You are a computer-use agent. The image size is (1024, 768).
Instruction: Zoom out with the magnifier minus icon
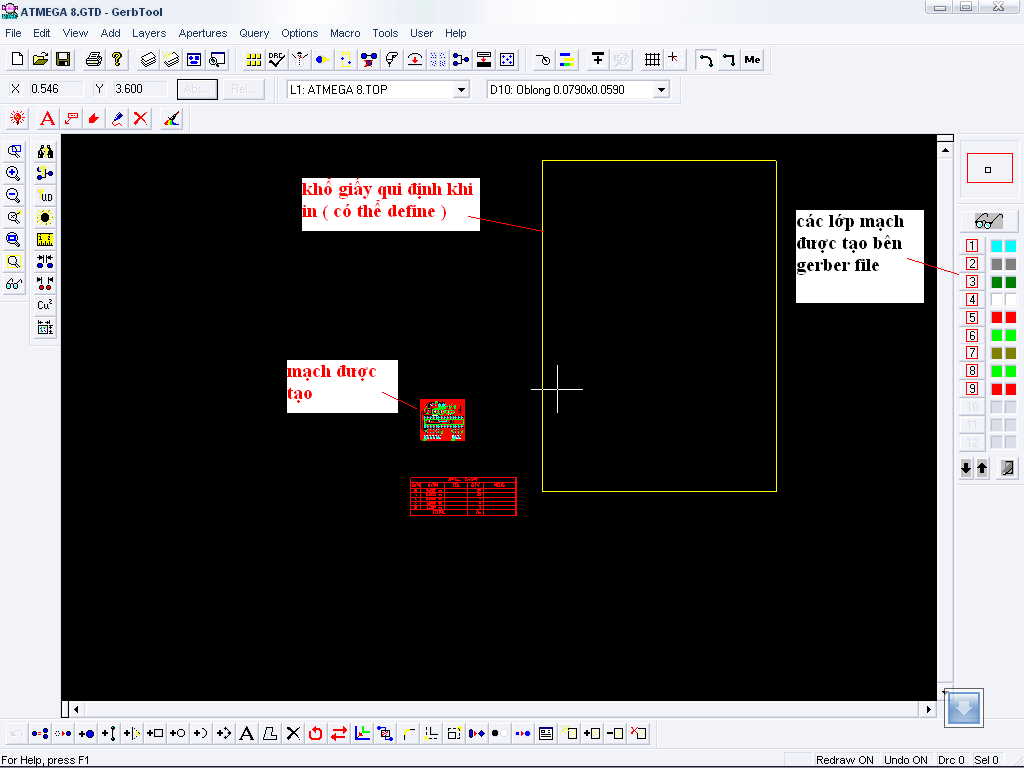pos(13,195)
